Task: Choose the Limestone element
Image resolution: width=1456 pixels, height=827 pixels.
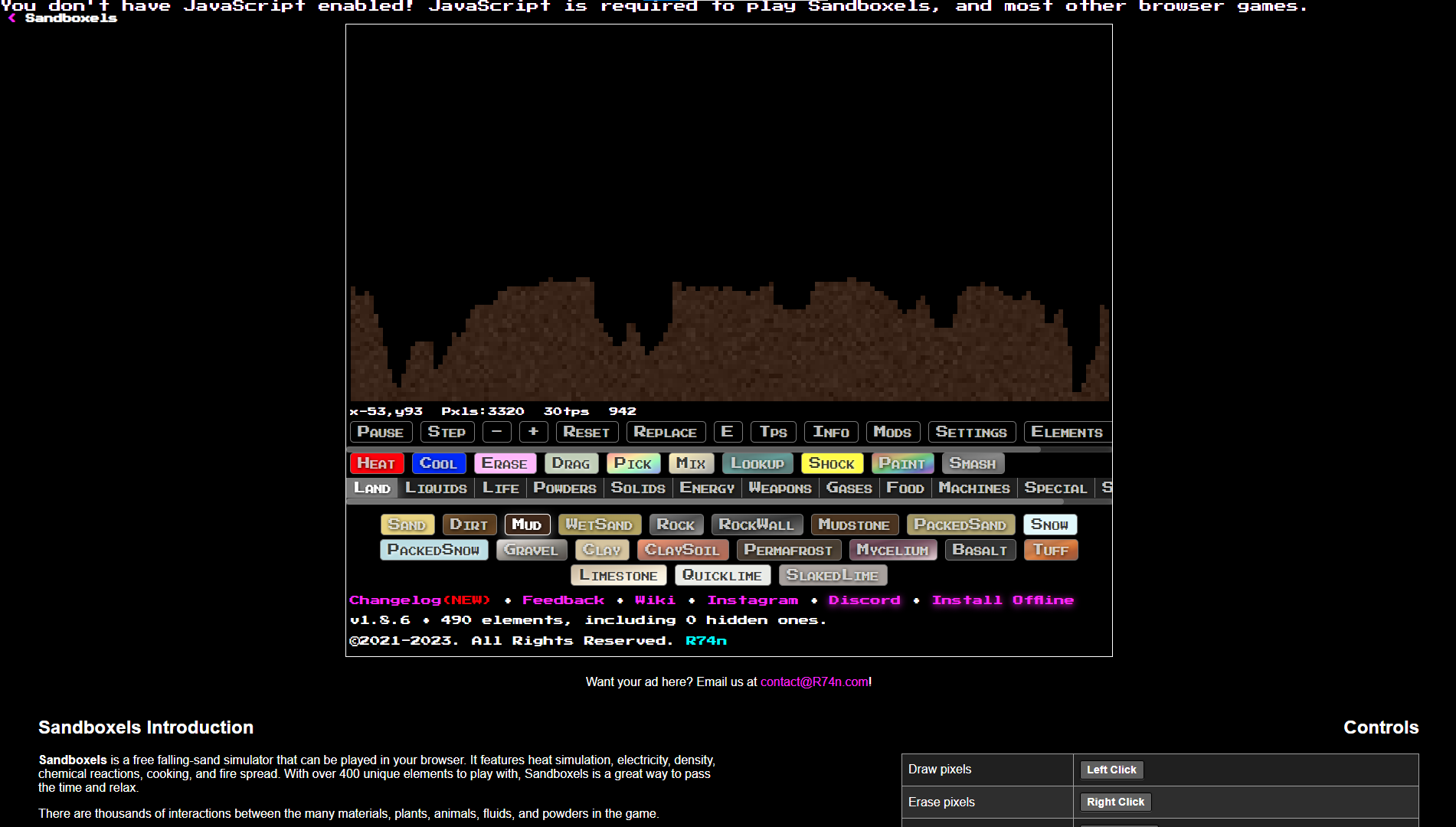Action: click(619, 575)
